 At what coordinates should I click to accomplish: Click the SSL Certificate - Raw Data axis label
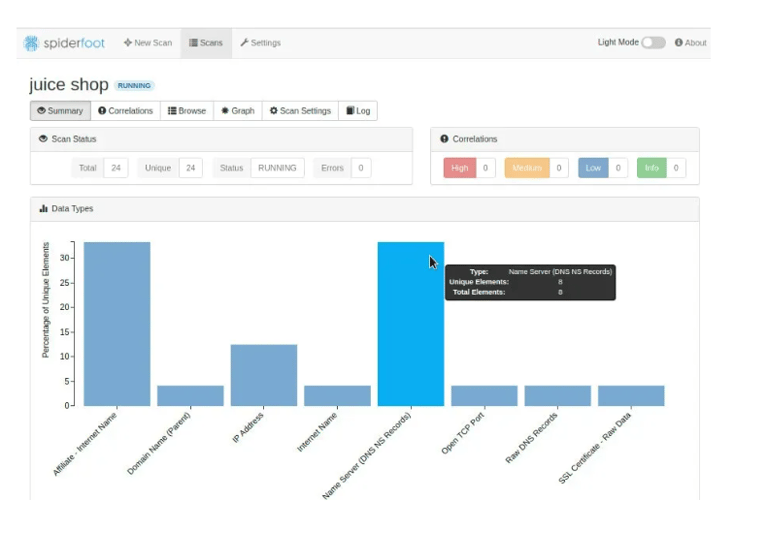(595, 448)
